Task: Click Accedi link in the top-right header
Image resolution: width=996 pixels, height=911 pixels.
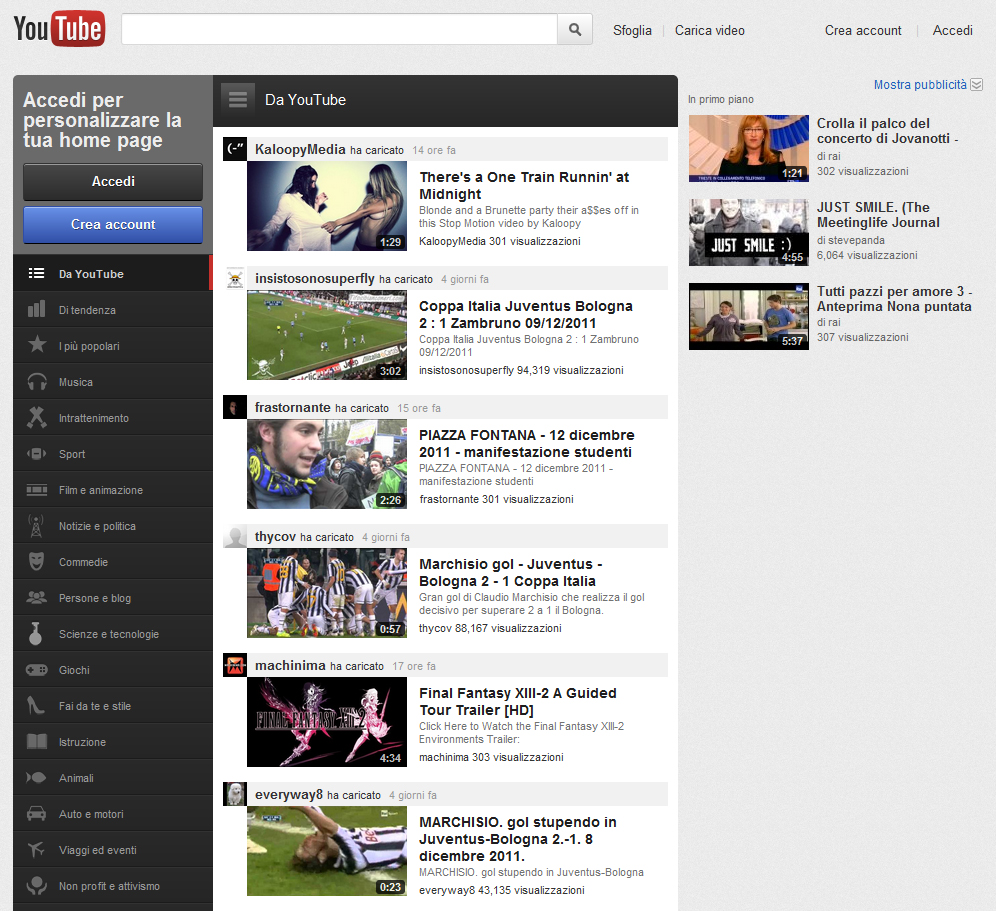Action: (952, 30)
